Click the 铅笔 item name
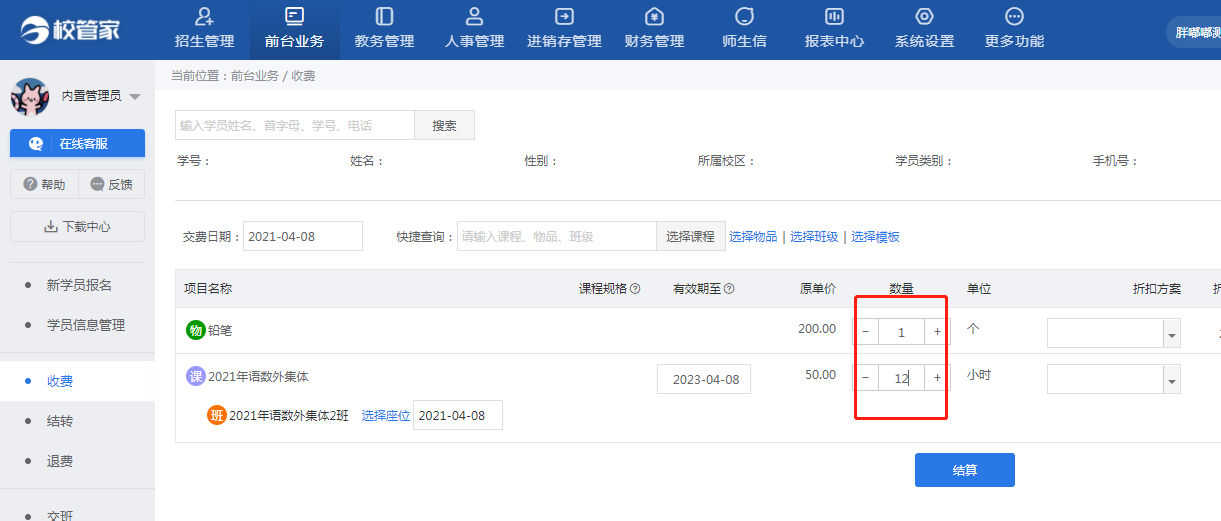 click(x=220, y=330)
